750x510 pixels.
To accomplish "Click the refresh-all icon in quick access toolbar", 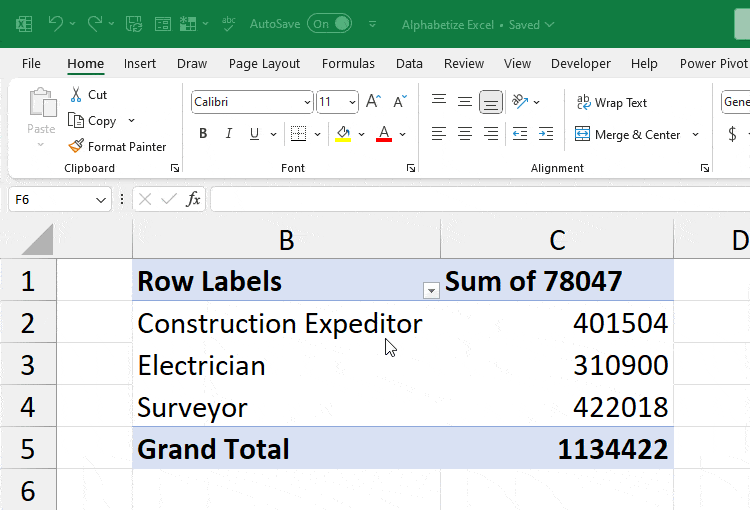I will [133, 23].
